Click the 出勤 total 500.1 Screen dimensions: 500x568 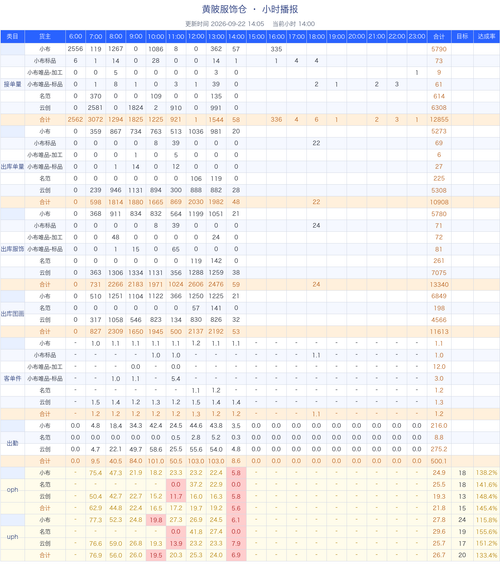439,461
